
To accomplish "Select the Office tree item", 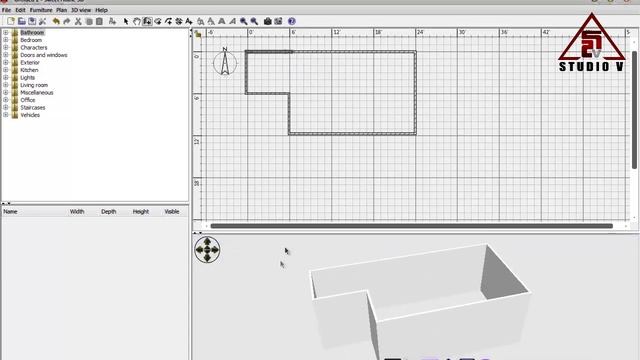I will point(28,100).
